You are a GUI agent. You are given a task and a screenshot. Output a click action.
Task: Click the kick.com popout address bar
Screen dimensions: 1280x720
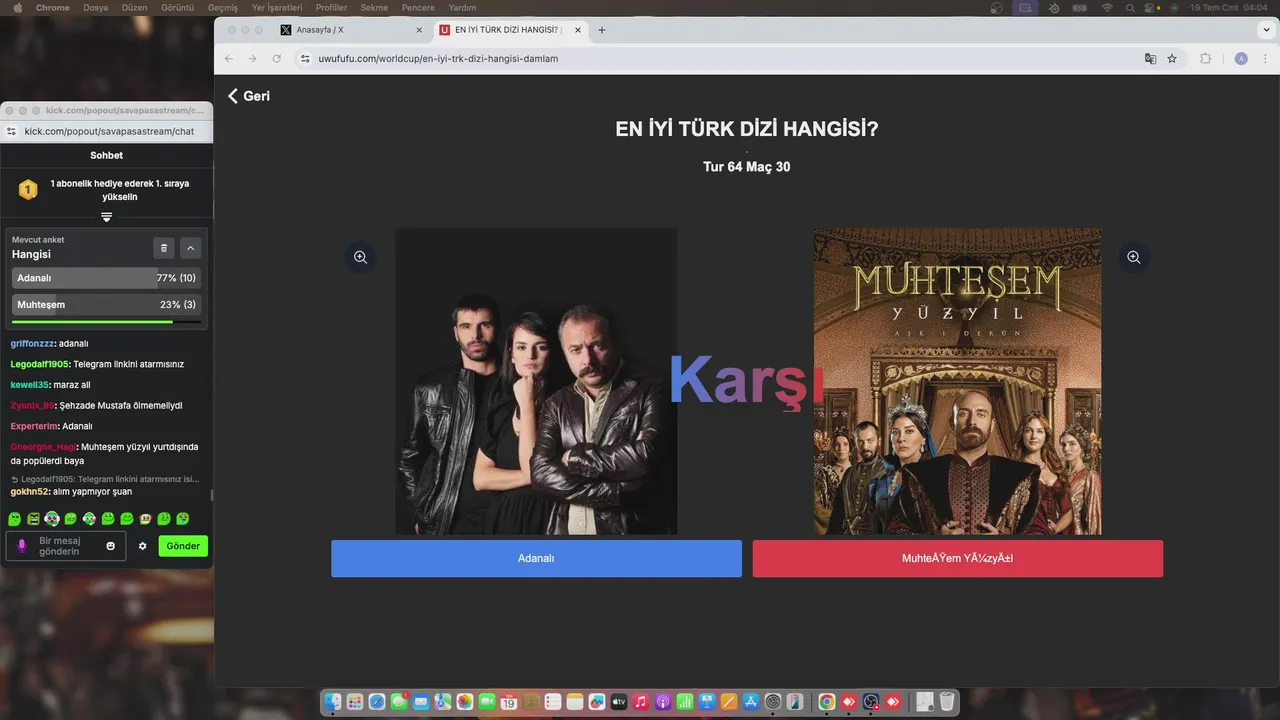[109, 131]
